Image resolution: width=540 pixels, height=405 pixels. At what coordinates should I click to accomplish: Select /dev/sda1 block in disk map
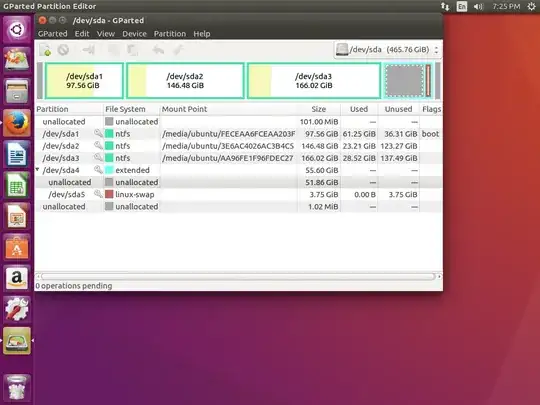[x=84, y=81]
